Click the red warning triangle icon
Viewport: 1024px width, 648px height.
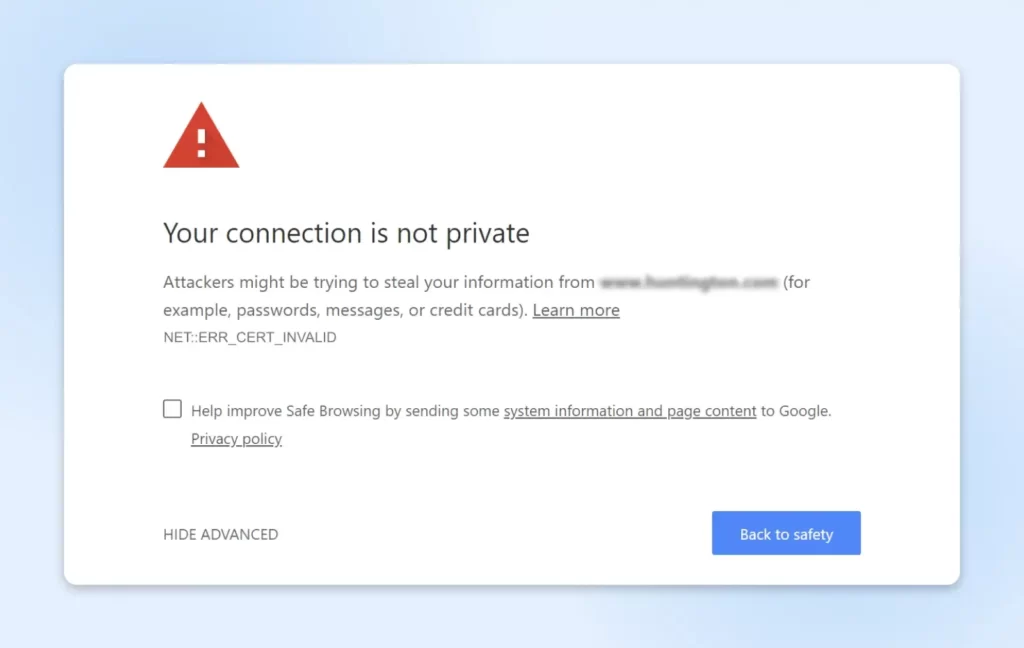click(x=201, y=135)
